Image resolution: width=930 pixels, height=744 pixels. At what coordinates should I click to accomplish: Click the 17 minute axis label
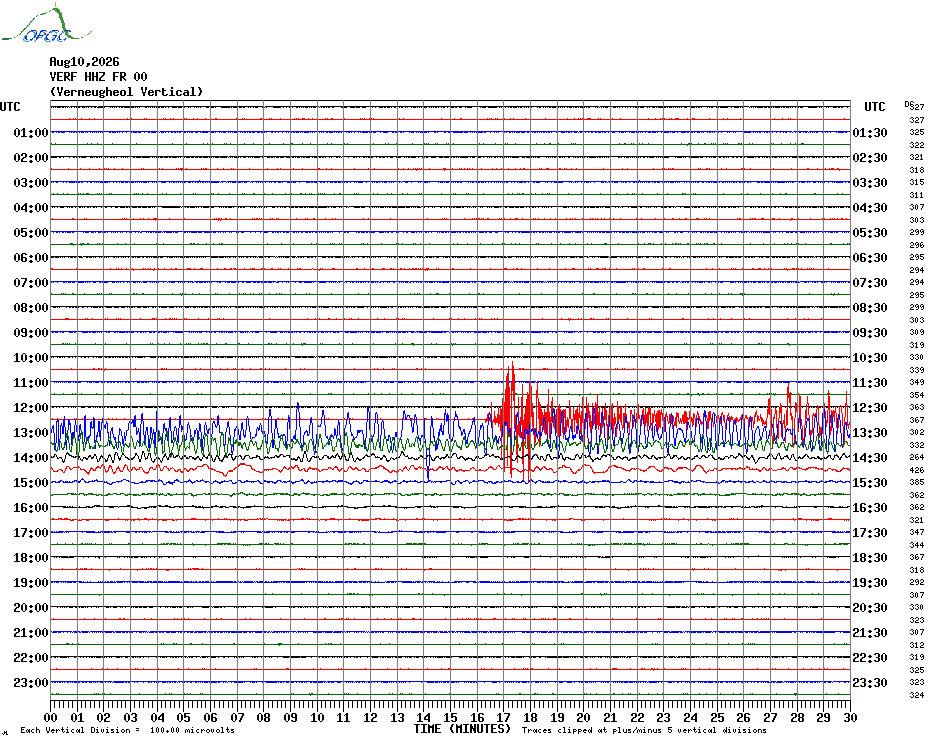504,717
